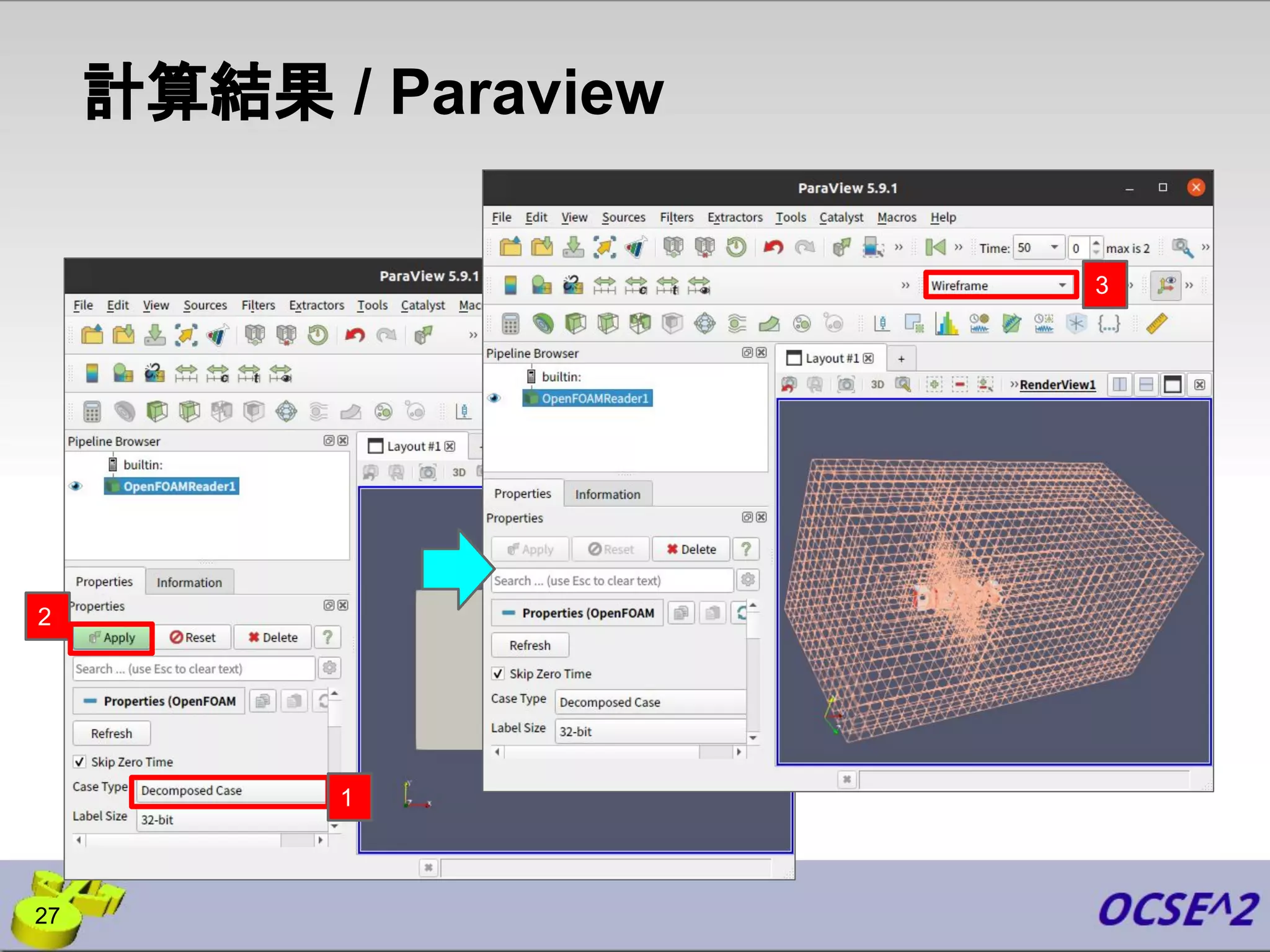Image resolution: width=1270 pixels, height=952 pixels.
Task: Click the Reset Session icon in right window
Action: pyautogui.click(x=736, y=247)
